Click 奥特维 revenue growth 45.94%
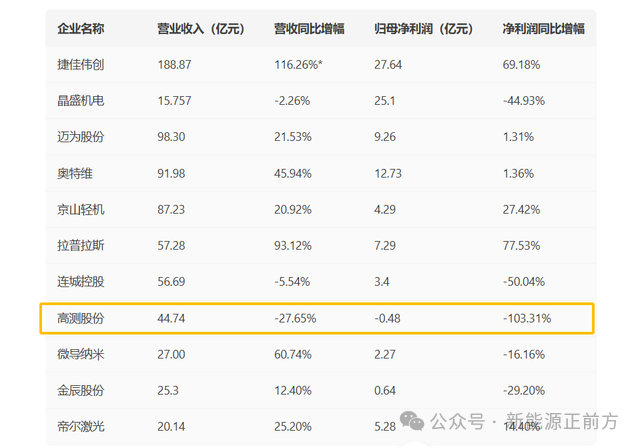This screenshot has height=448, width=640. pos(293,173)
